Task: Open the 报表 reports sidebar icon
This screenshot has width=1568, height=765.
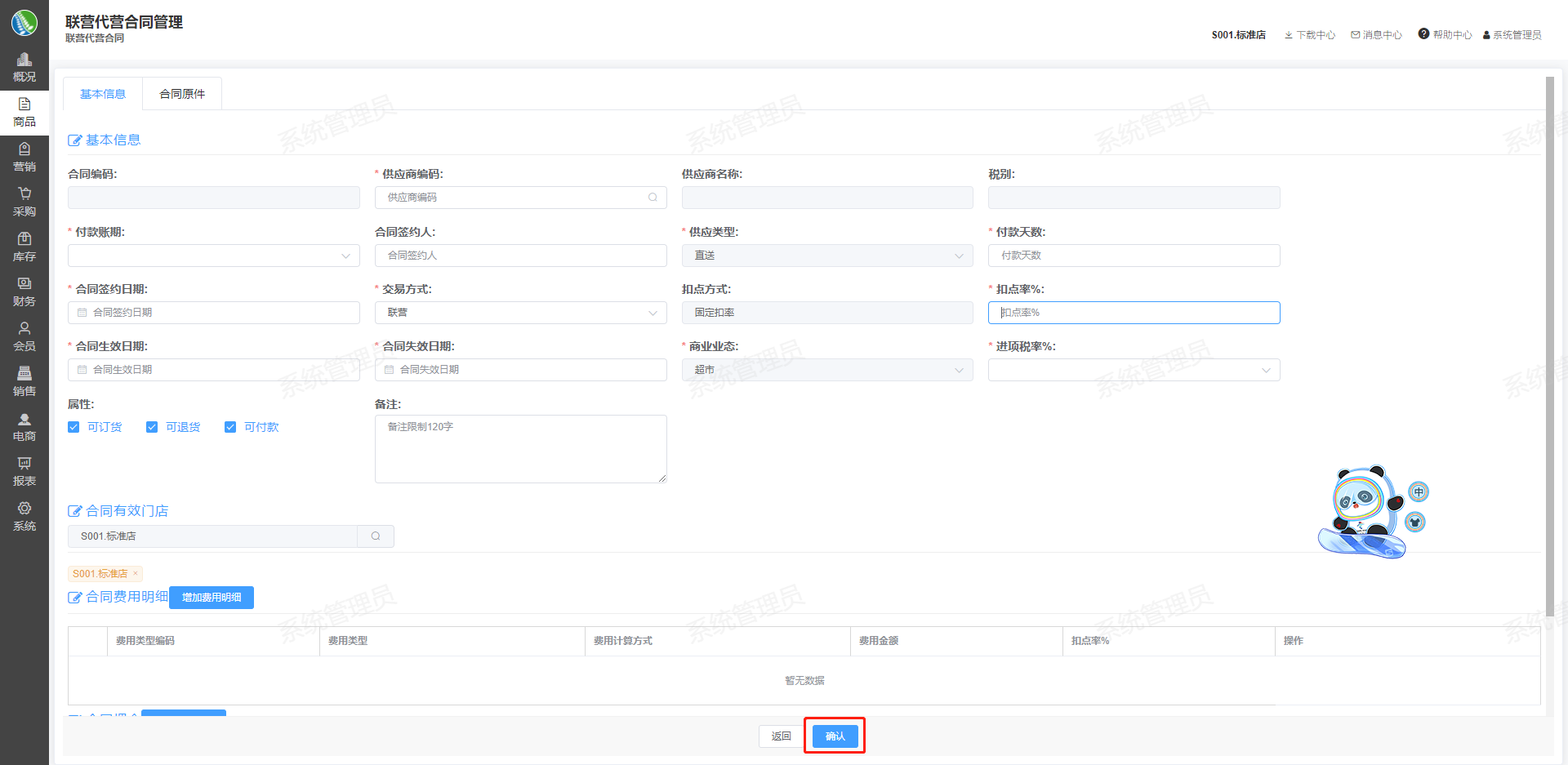Action: (24, 465)
